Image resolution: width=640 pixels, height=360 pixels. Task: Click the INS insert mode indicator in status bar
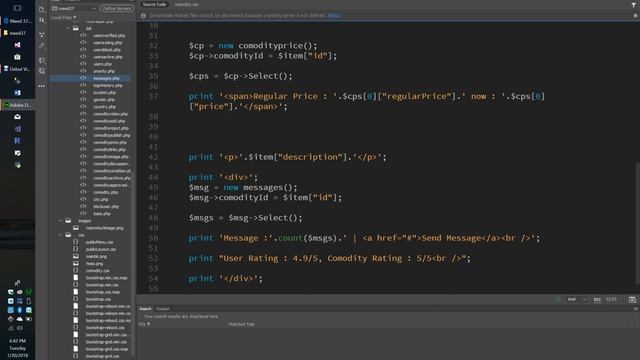[597, 300]
